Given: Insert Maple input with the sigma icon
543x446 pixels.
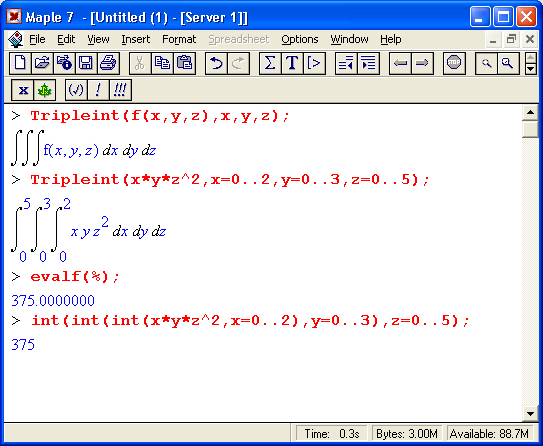Looking at the screenshot, I should [270, 63].
